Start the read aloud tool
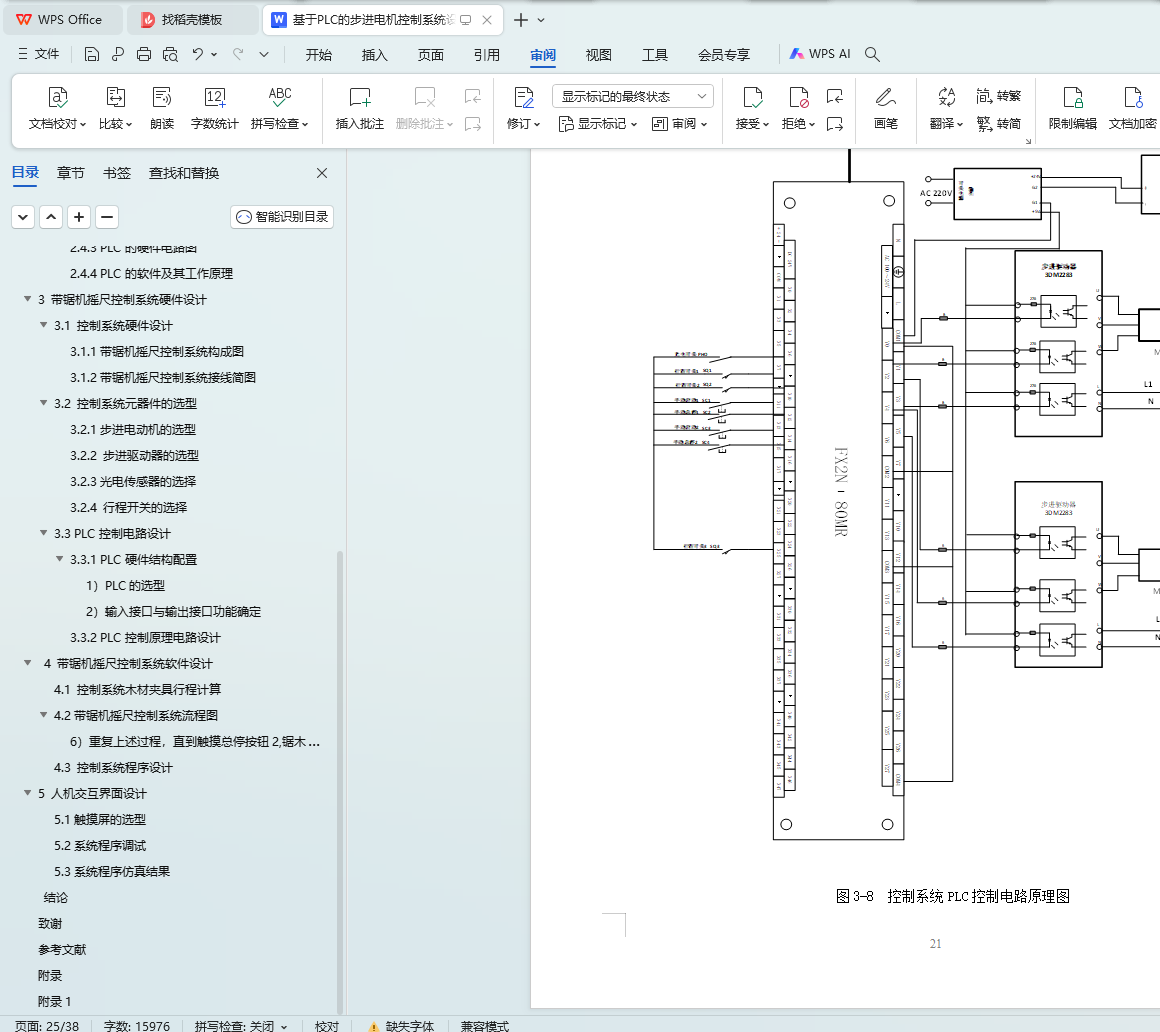Image resolution: width=1160 pixels, height=1032 pixels. click(x=162, y=109)
